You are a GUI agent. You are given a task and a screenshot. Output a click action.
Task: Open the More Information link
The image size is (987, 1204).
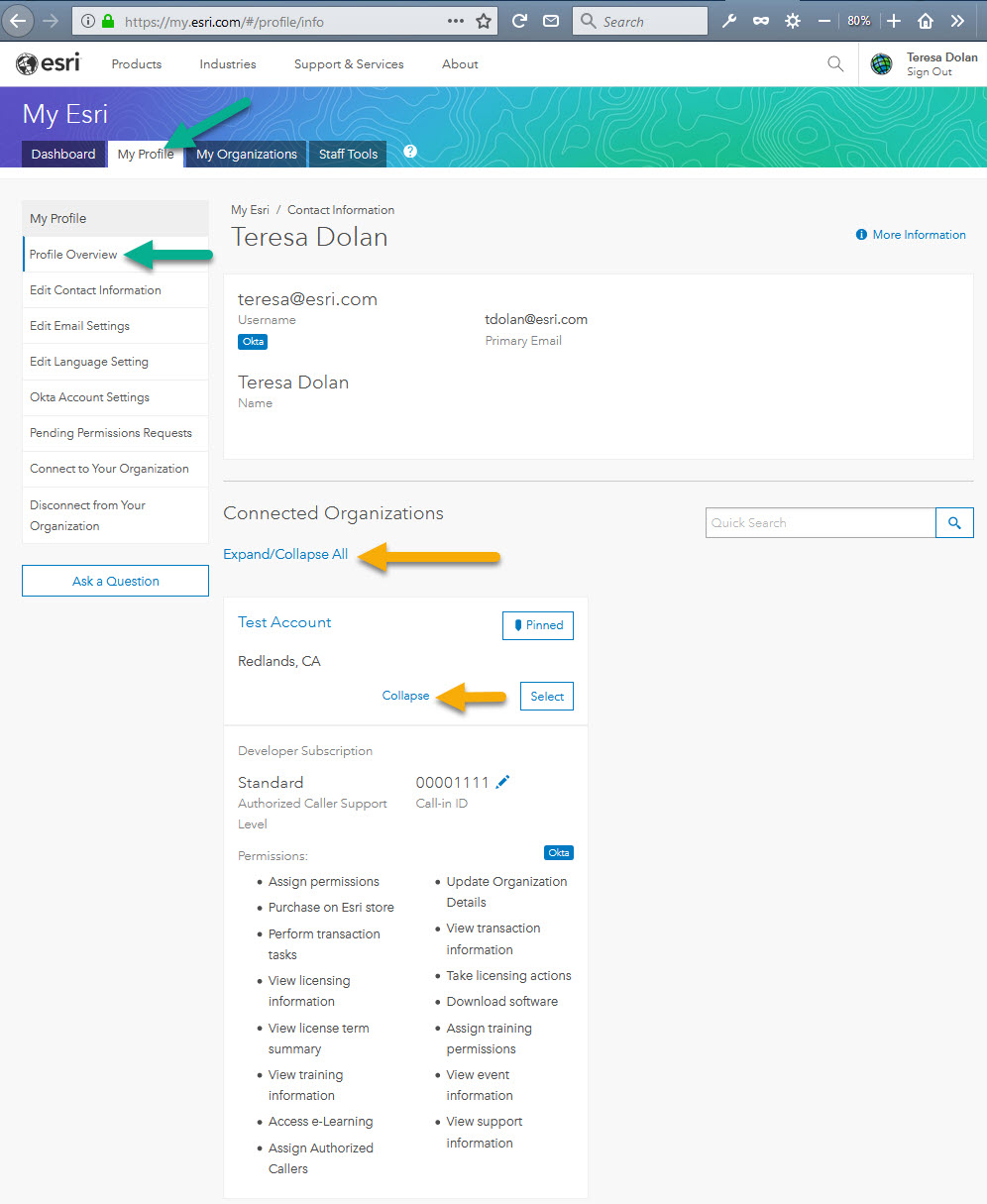(911, 235)
